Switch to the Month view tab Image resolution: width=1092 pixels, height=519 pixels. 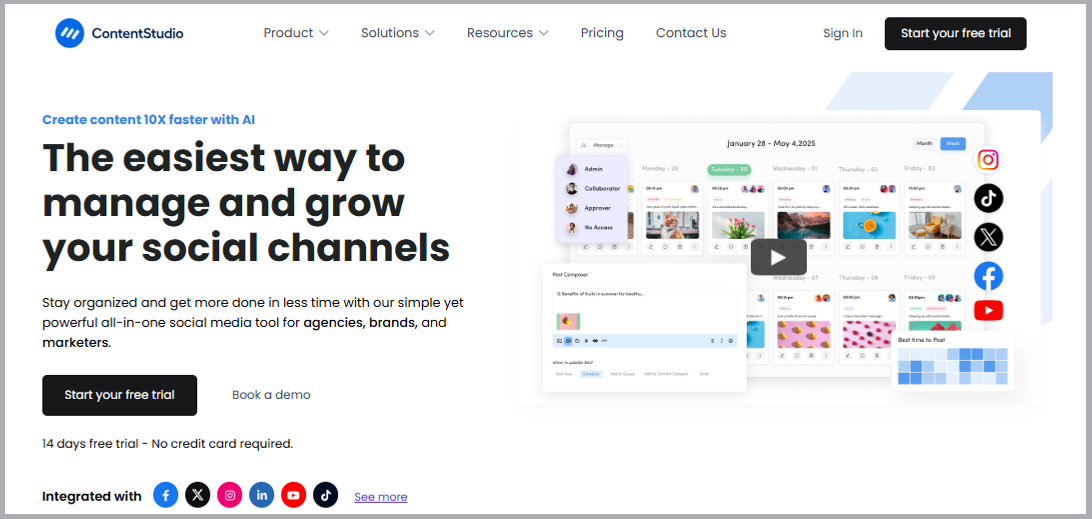(x=924, y=144)
